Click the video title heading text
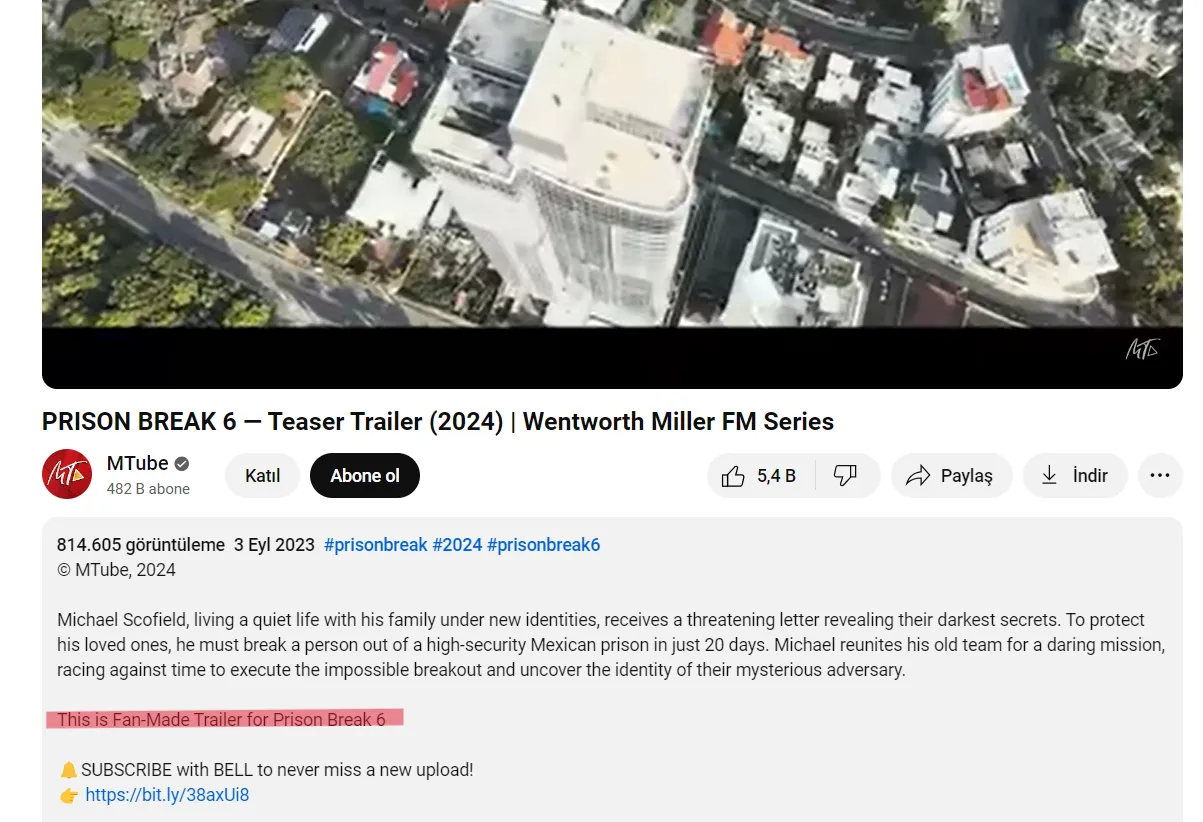This screenshot has width=1203, height=822. click(x=438, y=422)
